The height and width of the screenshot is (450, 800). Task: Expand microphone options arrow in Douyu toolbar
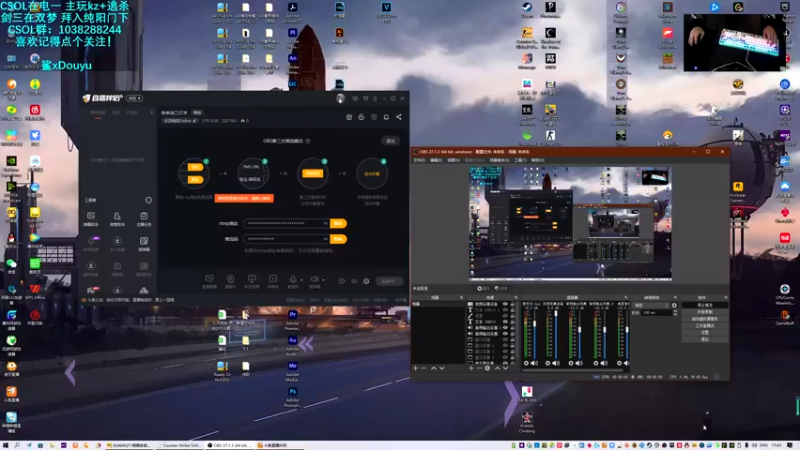302,280
